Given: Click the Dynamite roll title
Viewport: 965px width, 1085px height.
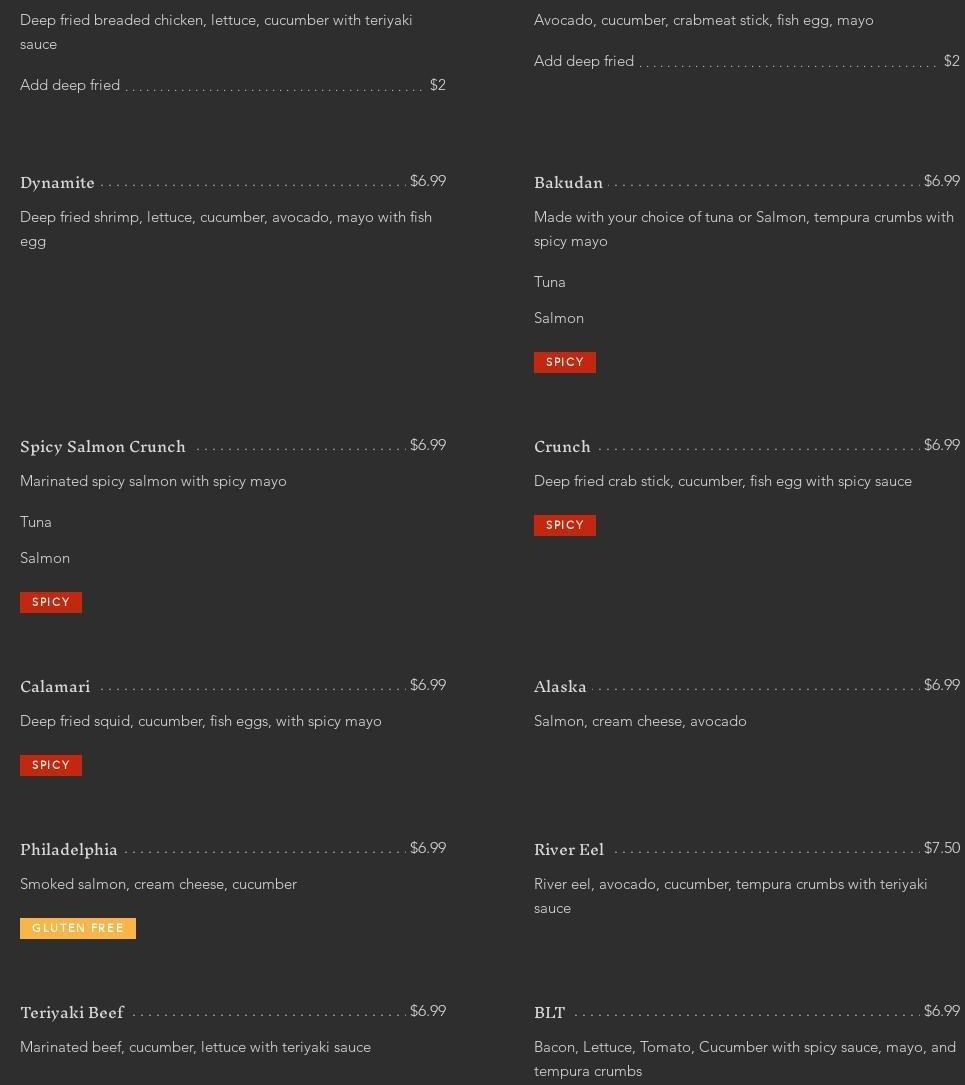Looking at the screenshot, I should pyautogui.click(x=57, y=183).
